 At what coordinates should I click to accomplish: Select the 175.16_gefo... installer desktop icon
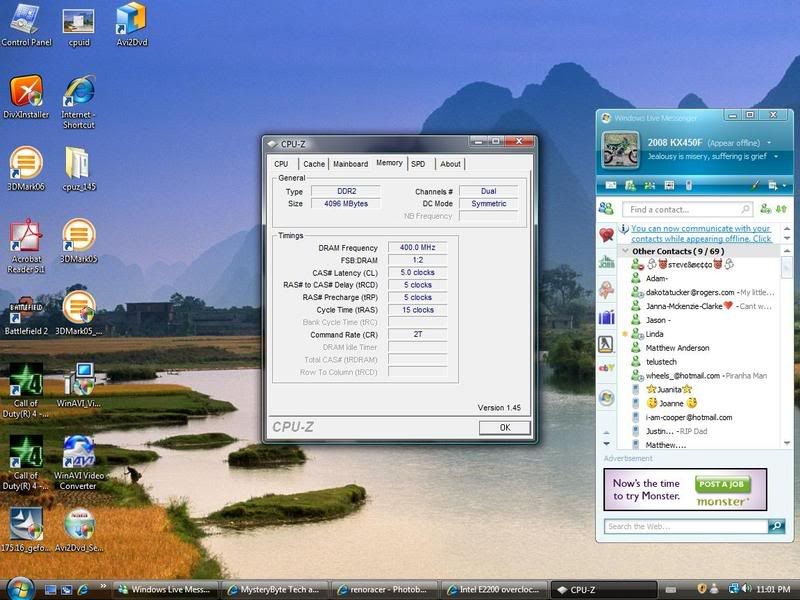point(26,531)
